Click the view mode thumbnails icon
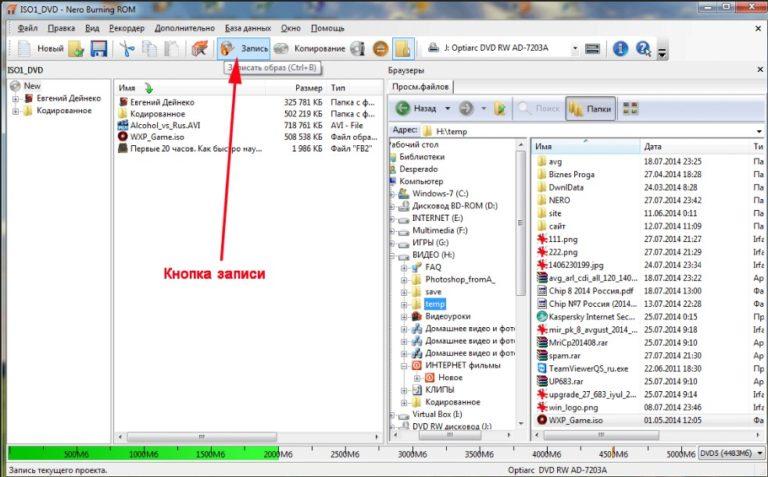The image size is (768, 477). pos(630,108)
